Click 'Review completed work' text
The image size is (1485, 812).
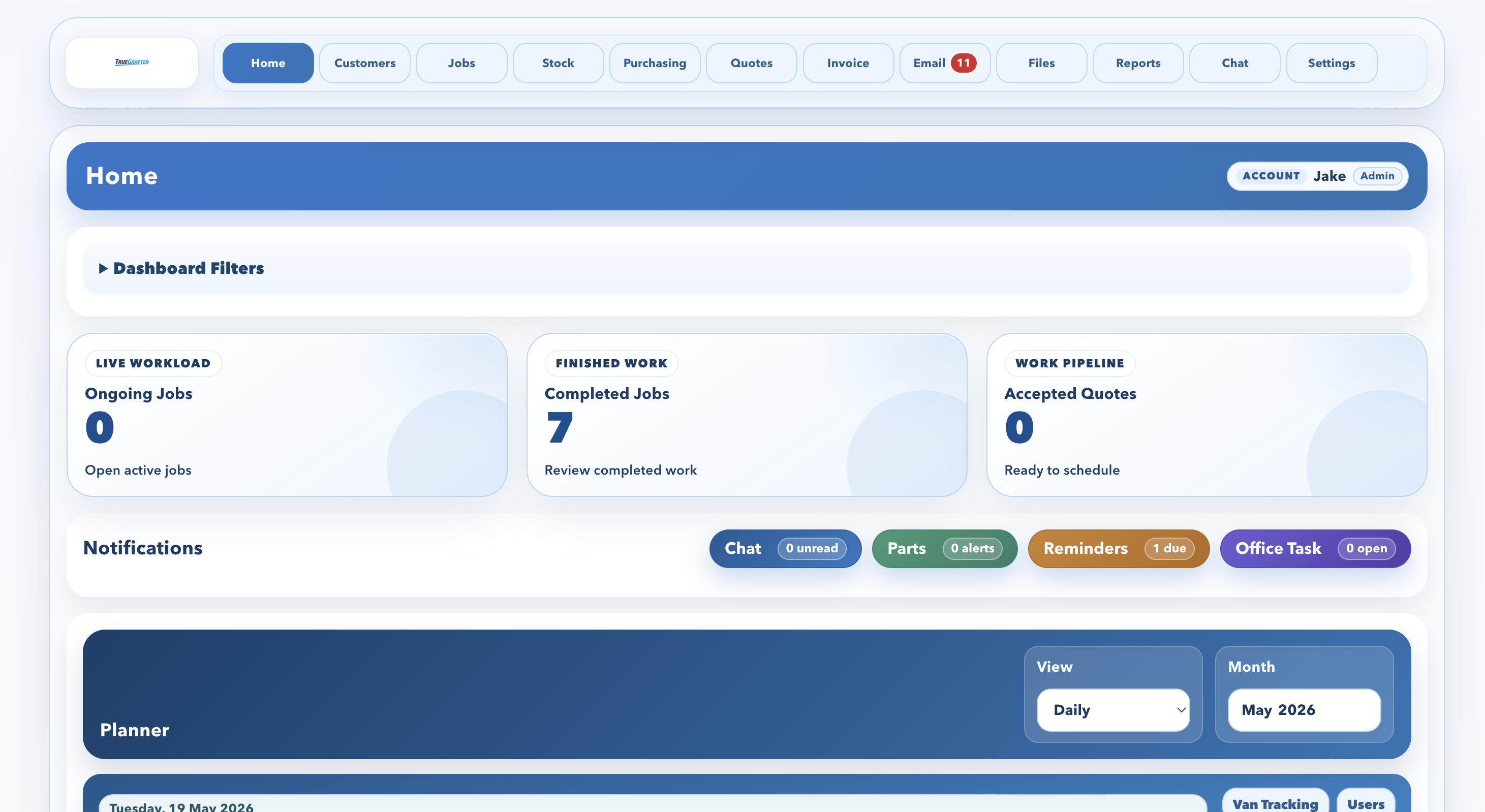(621, 470)
